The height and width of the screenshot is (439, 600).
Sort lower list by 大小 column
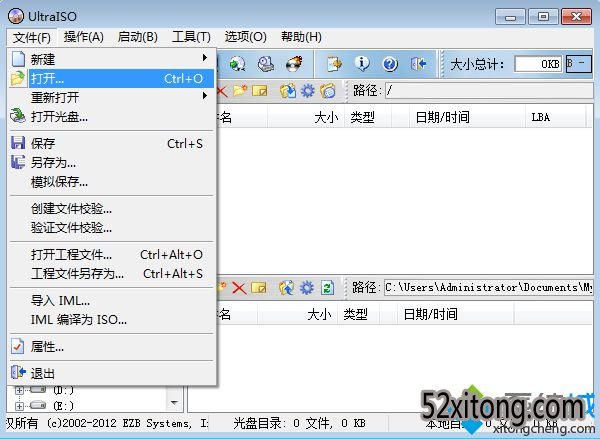297,315
